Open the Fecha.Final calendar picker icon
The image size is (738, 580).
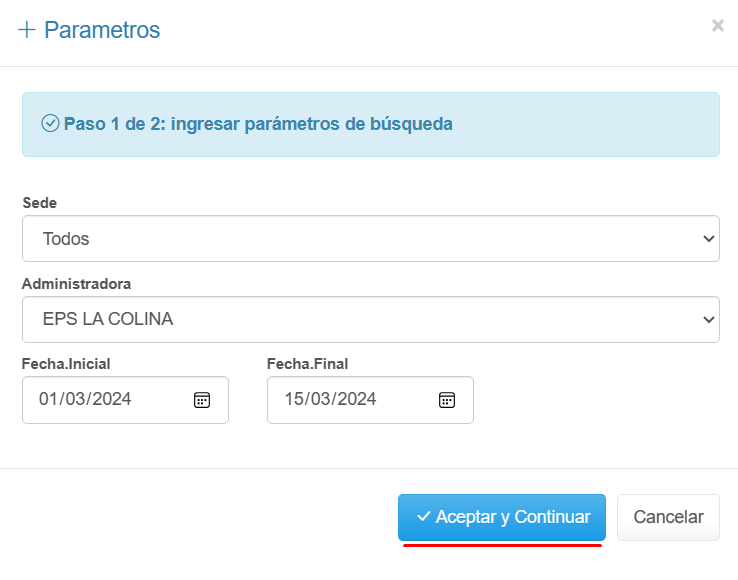[447, 400]
